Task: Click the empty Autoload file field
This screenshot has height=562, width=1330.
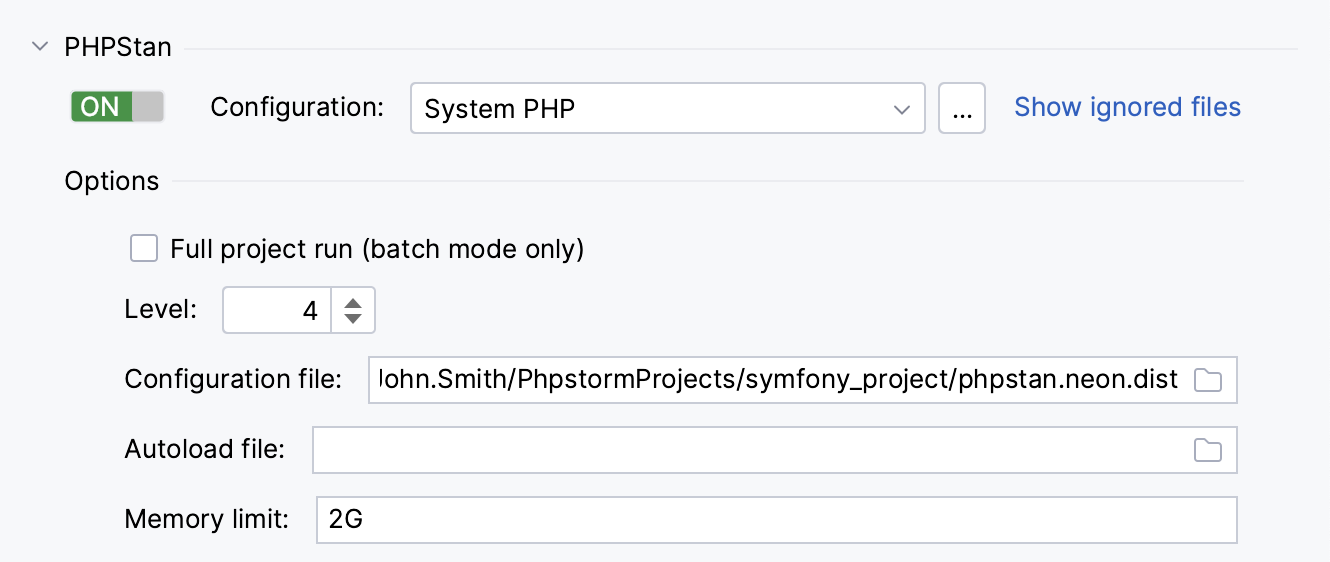Action: click(750, 450)
